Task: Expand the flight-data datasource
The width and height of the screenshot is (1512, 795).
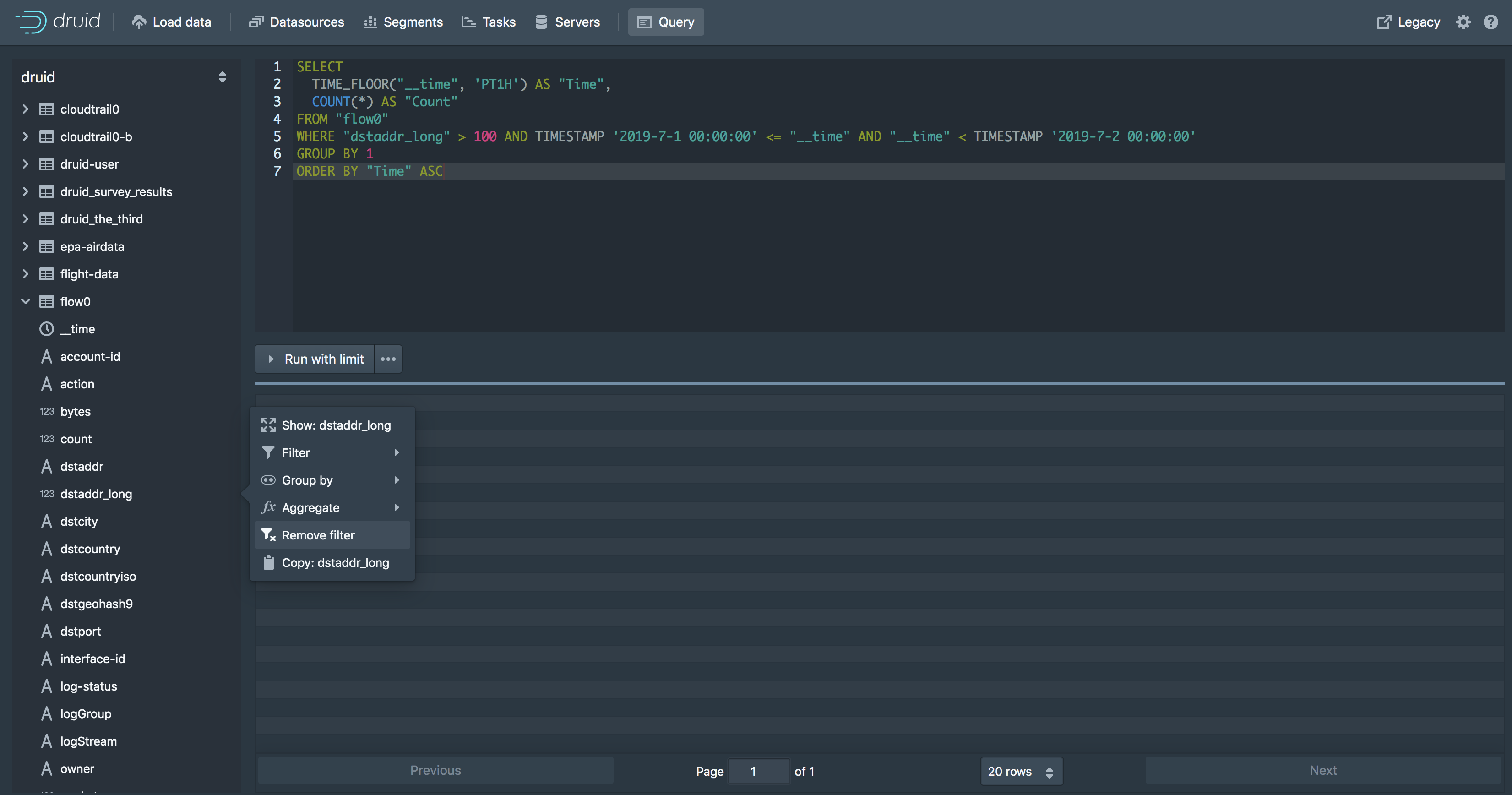Action: 25,274
